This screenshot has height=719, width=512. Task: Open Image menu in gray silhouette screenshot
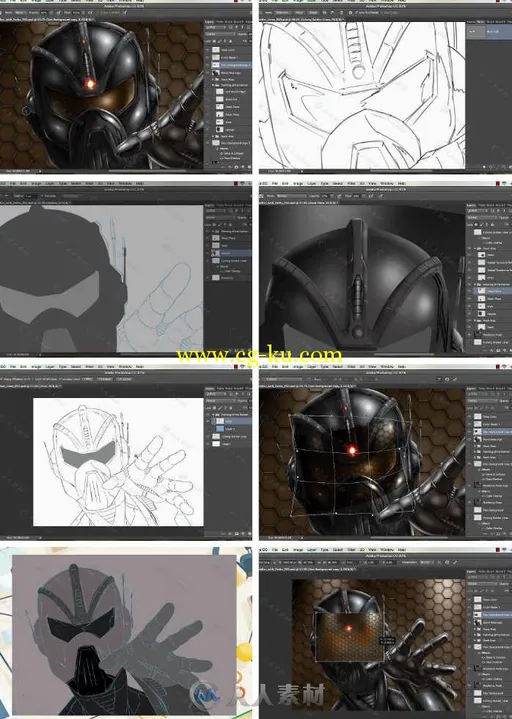pos(36,183)
